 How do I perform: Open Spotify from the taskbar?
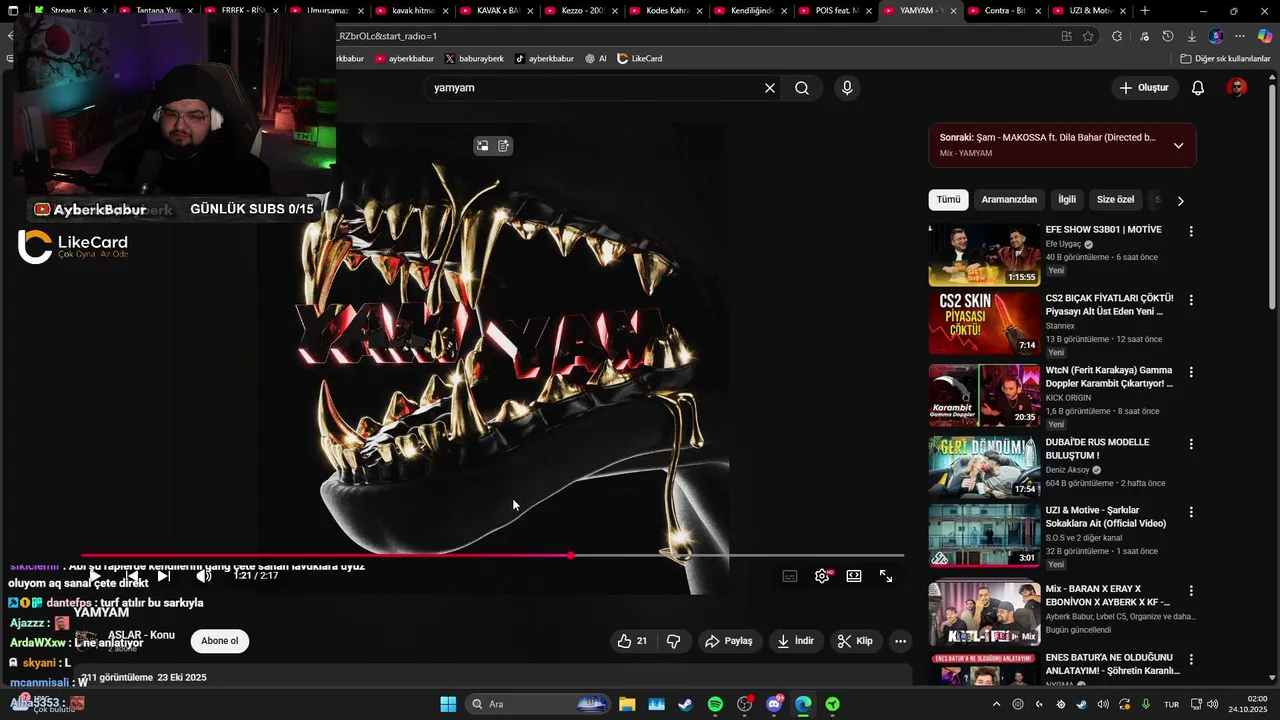(x=715, y=704)
